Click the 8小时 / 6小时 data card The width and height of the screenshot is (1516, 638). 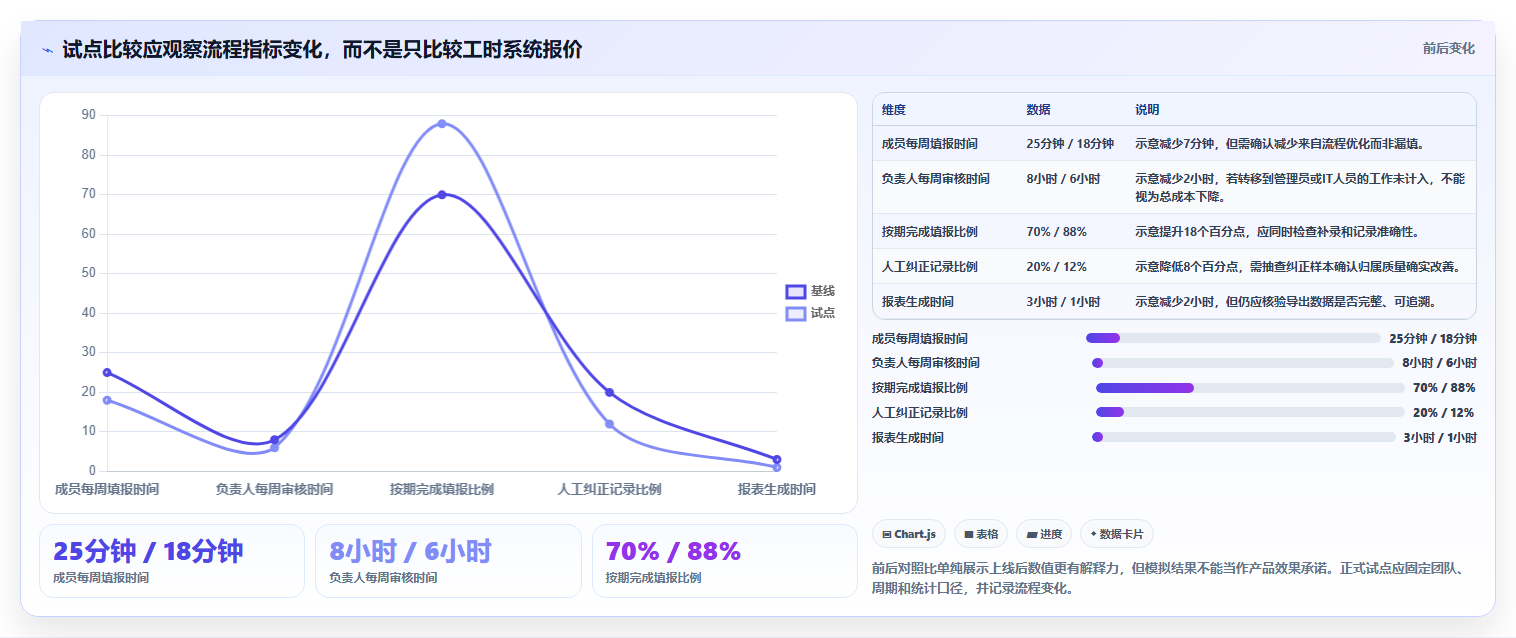coord(448,561)
